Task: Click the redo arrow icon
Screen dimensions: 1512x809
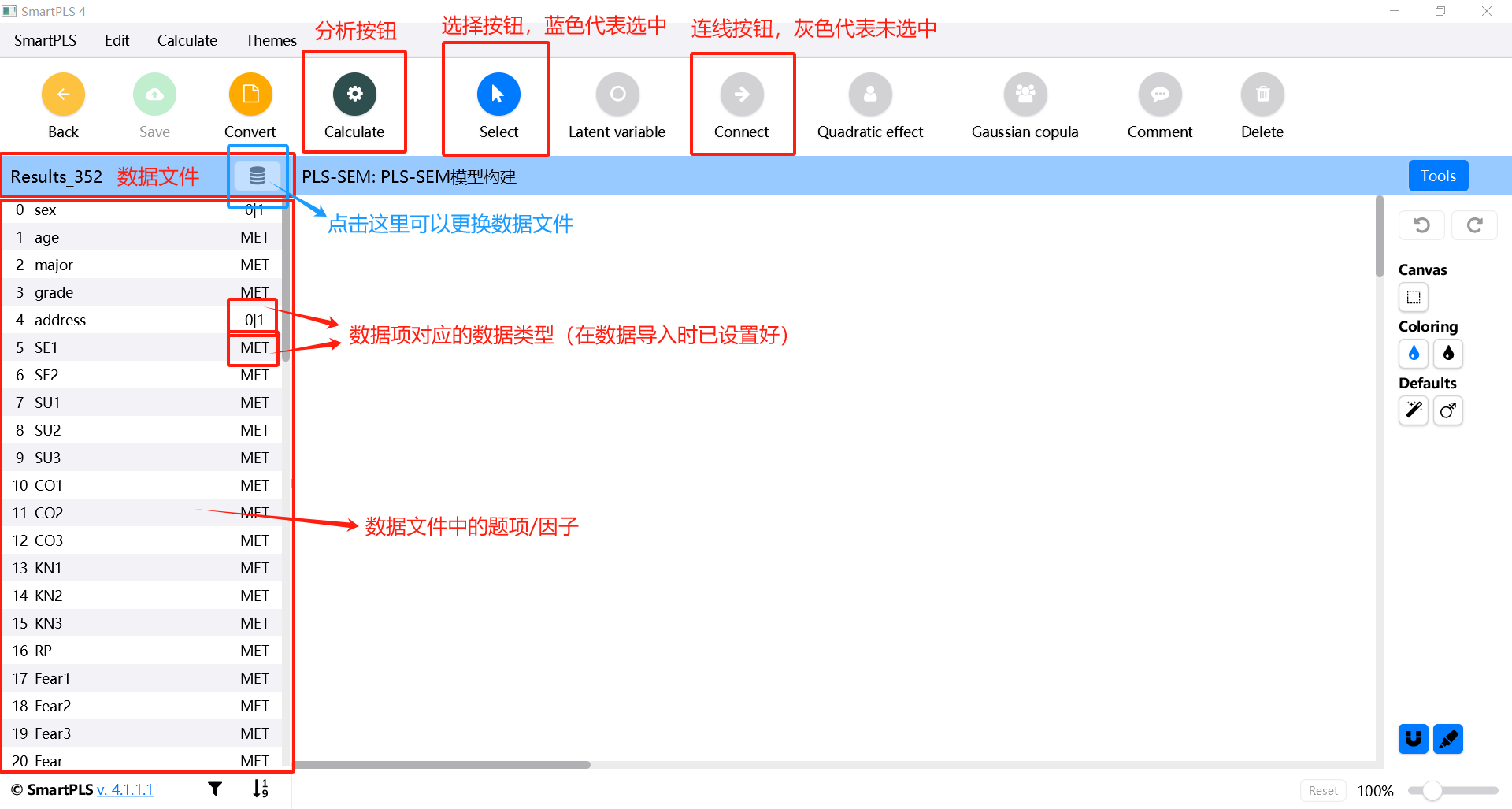Action: tap(1475, 225)
